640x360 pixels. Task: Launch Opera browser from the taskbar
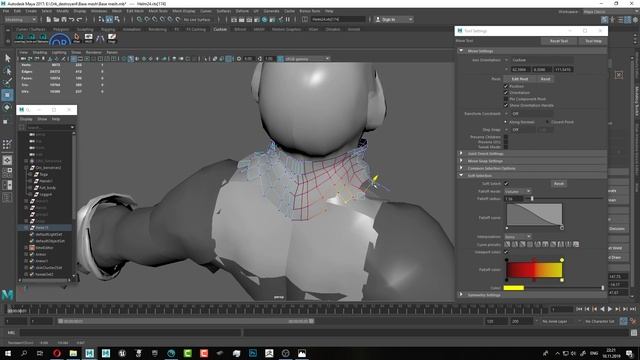pos(57,353)
